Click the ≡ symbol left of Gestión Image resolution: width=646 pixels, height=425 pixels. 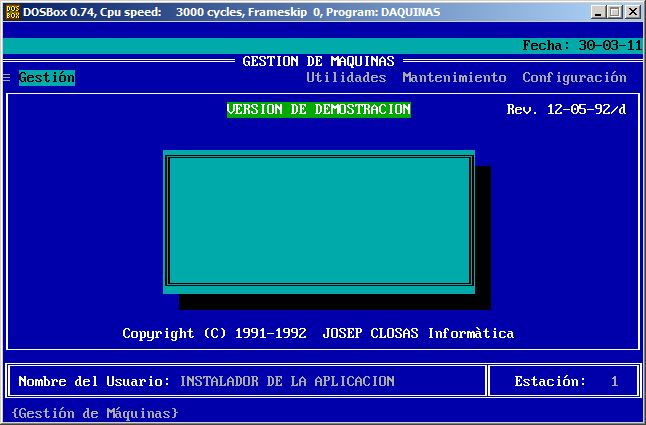point(7,78)
